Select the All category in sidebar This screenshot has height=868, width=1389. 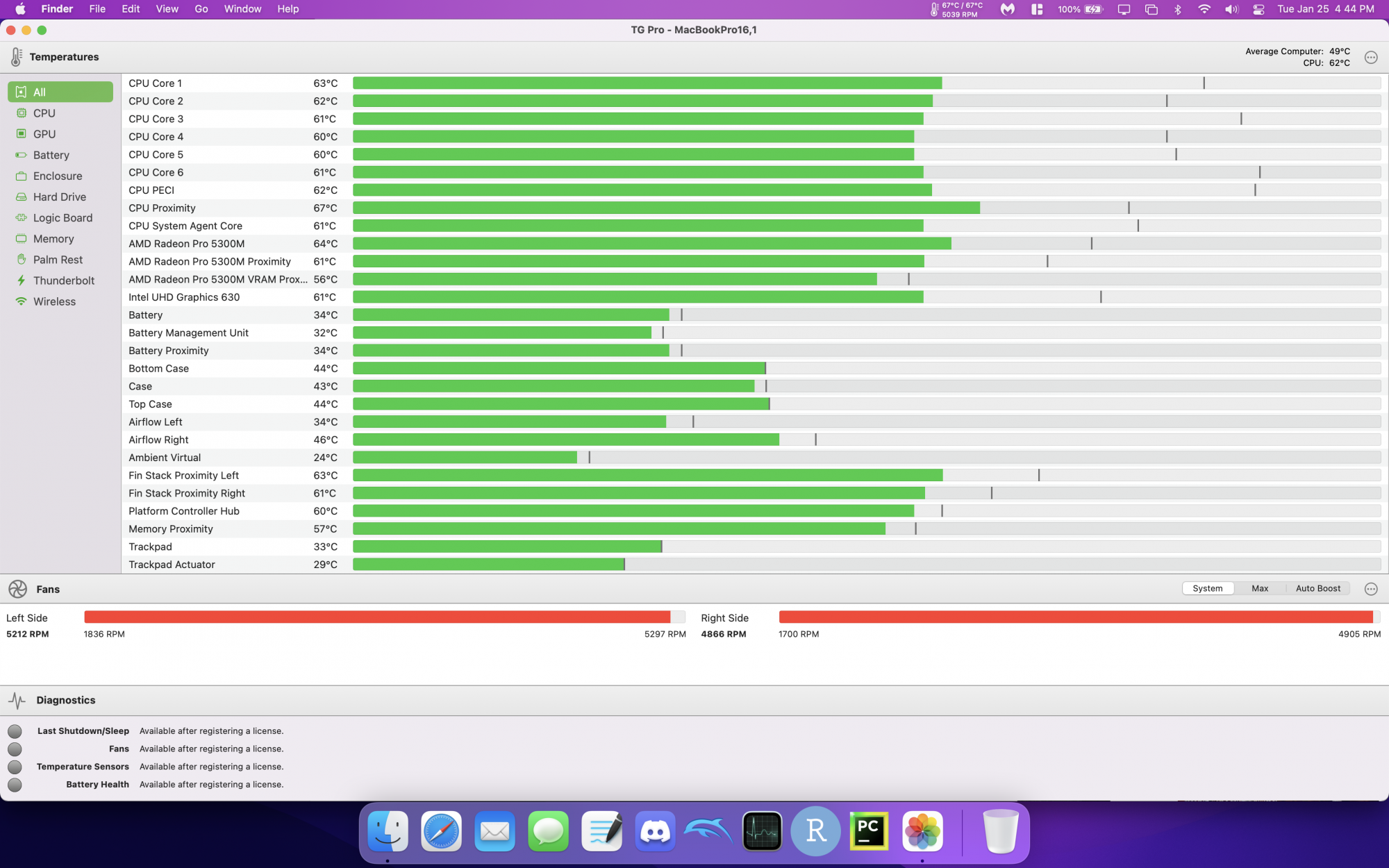click(60, 92)
